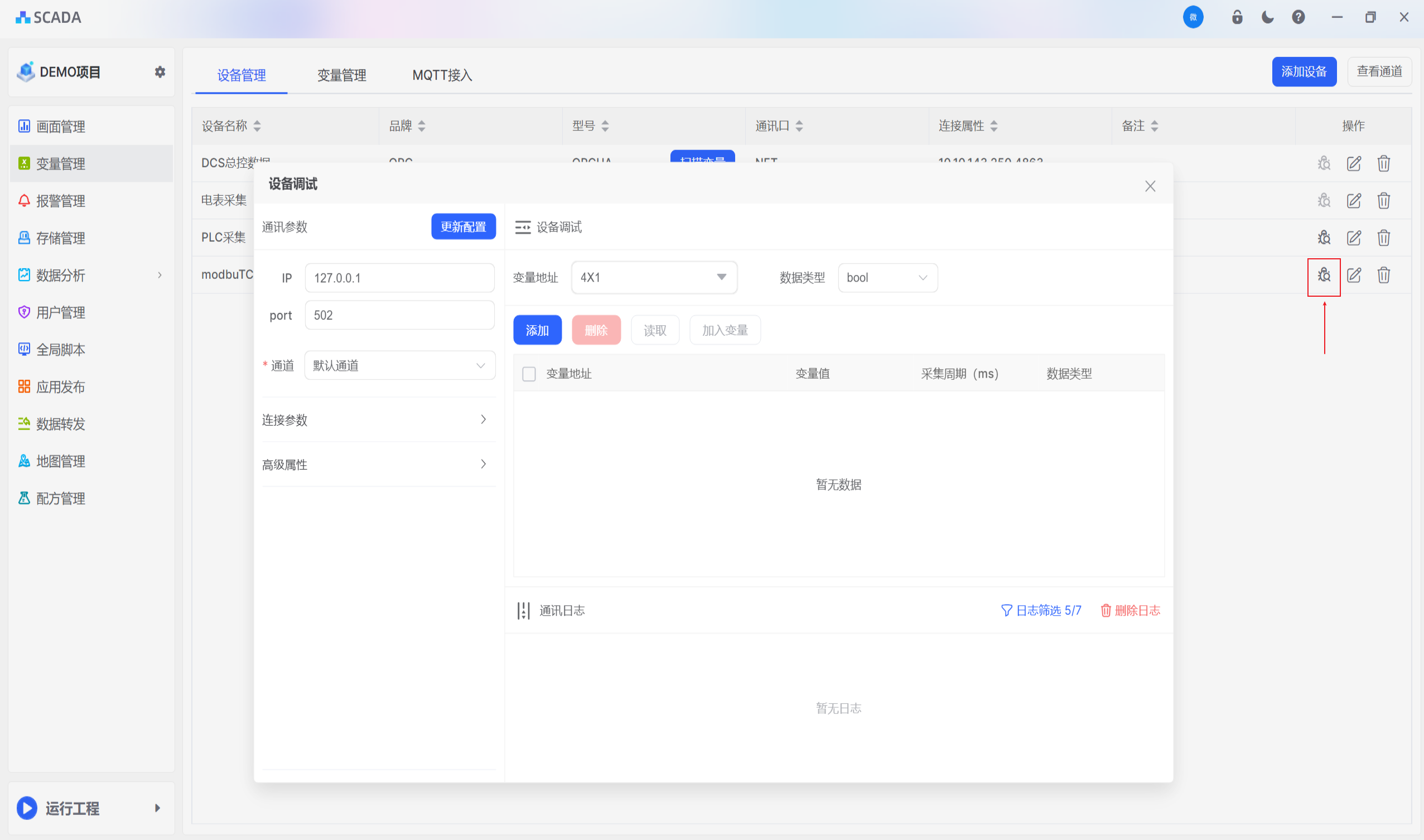Screen dimensions: 1424x840
Task: Click the IP address input field
Action: (399, 278)
